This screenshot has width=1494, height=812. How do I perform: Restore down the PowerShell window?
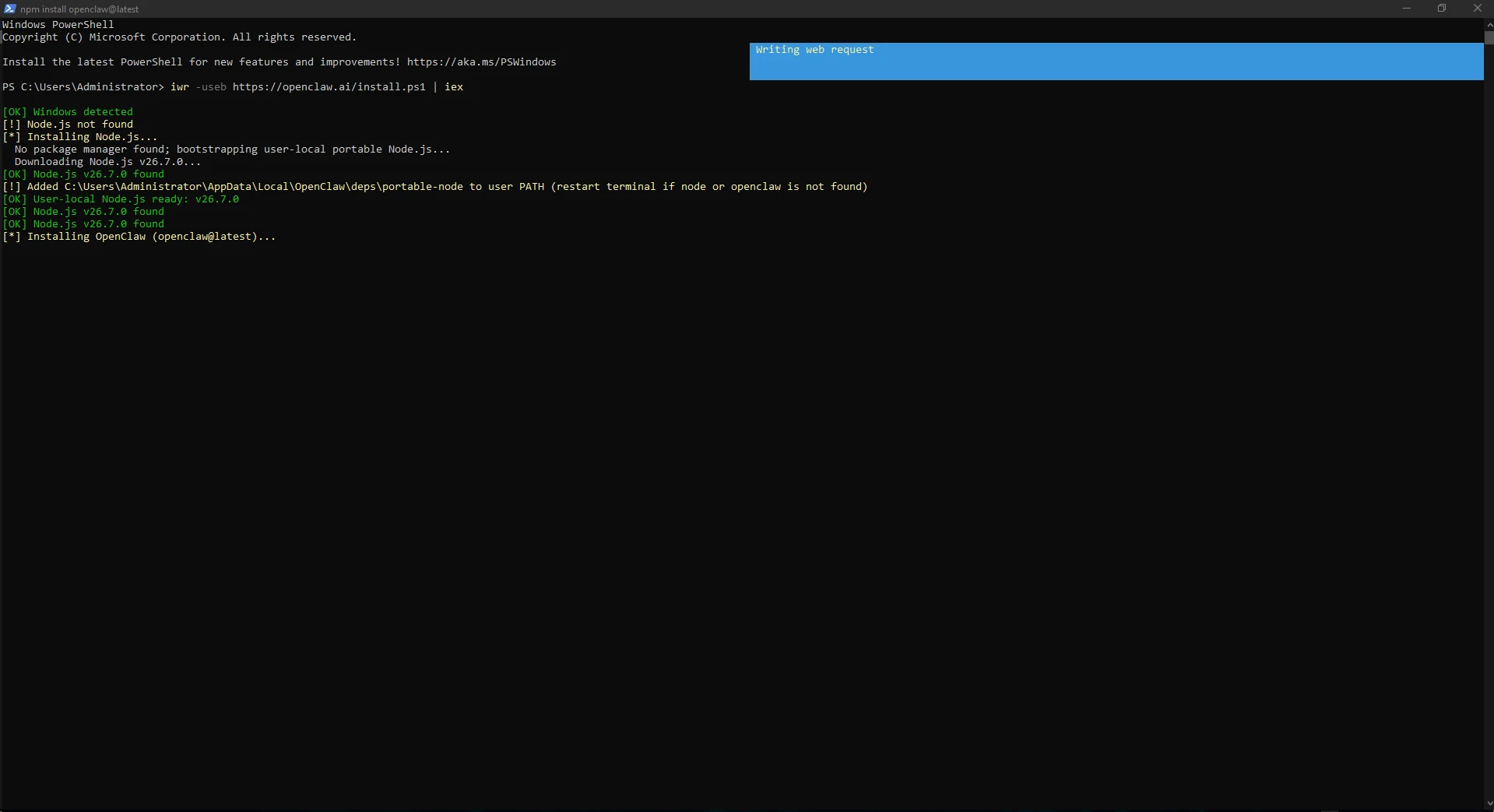(1442, 9)
